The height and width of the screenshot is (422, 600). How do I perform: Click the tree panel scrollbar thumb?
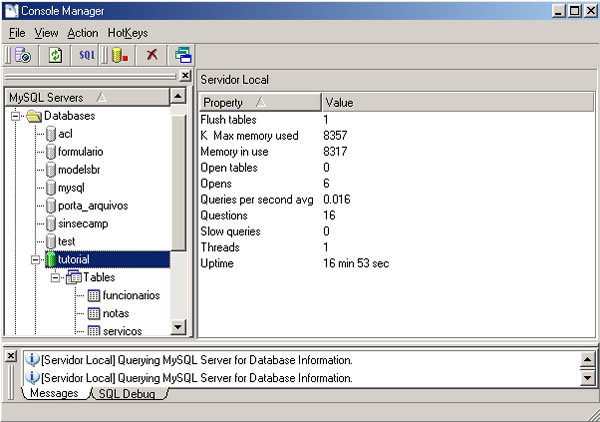(x=178, y=182)
